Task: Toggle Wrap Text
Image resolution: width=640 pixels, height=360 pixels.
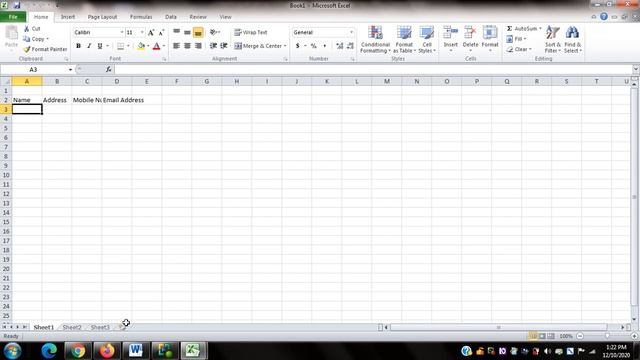Action: coord(251,32)
